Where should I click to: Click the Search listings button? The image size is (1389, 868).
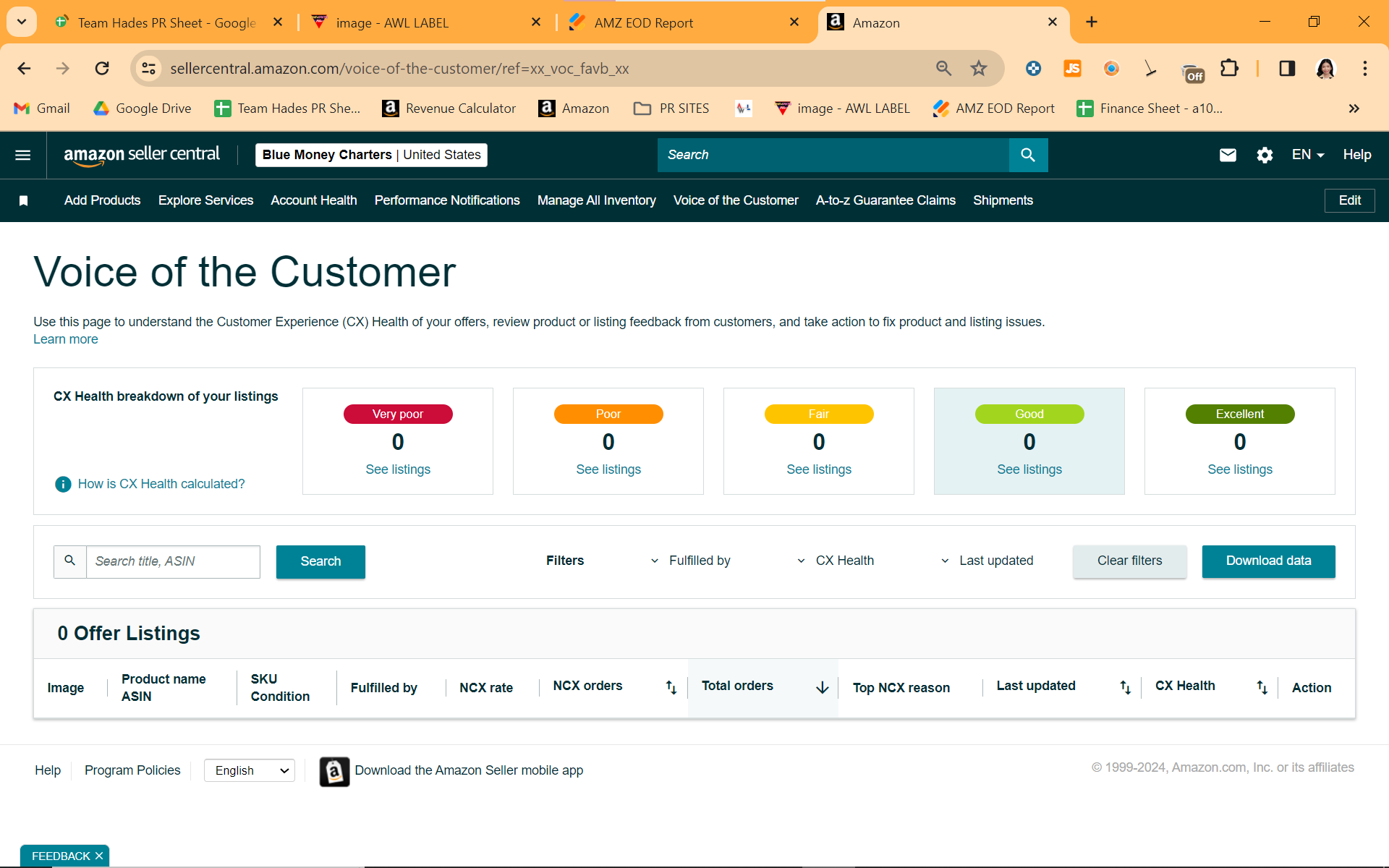(x=320, y=562)
